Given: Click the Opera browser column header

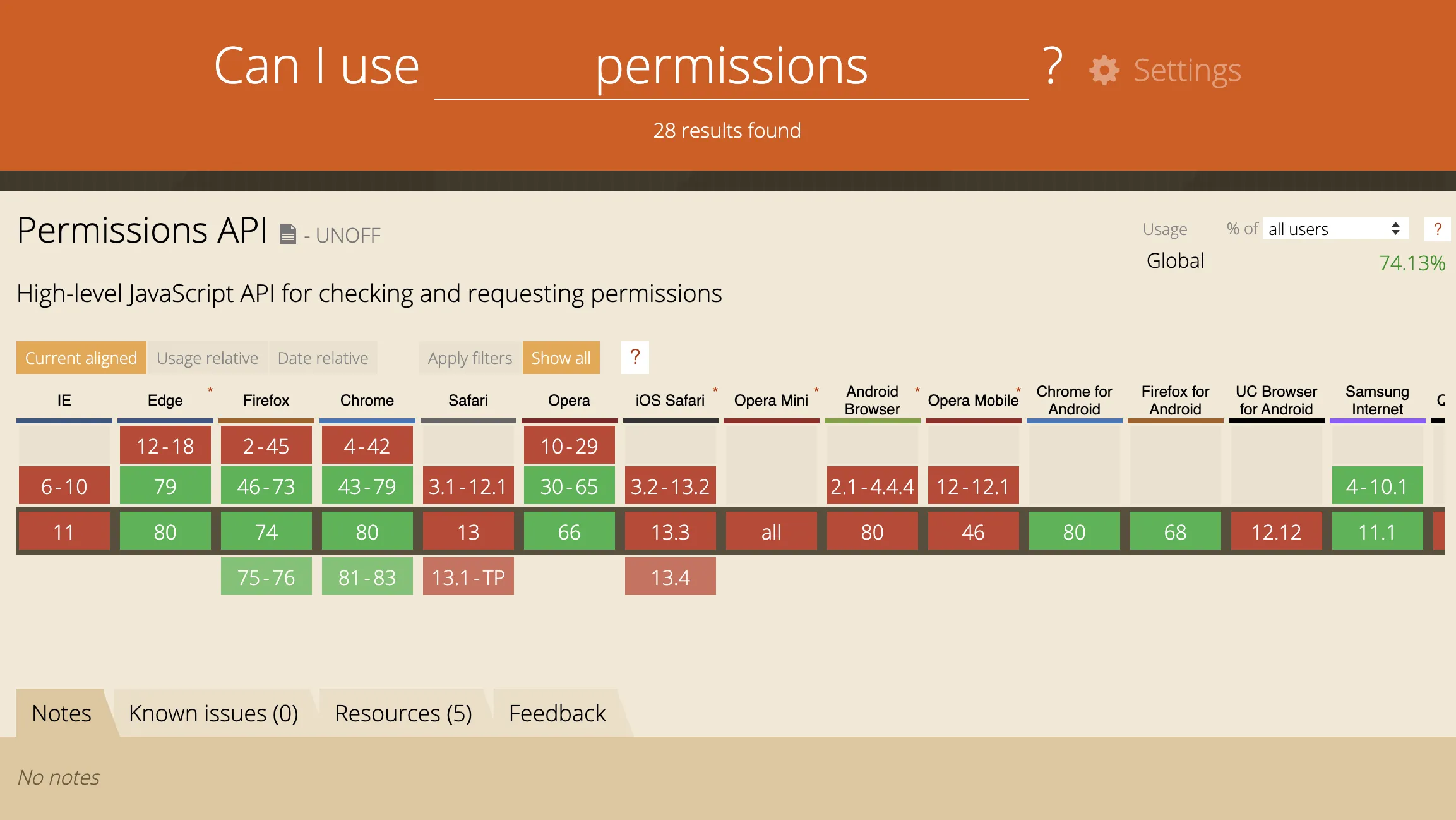Looking at the screenshot, I should (x=570, y=401).
